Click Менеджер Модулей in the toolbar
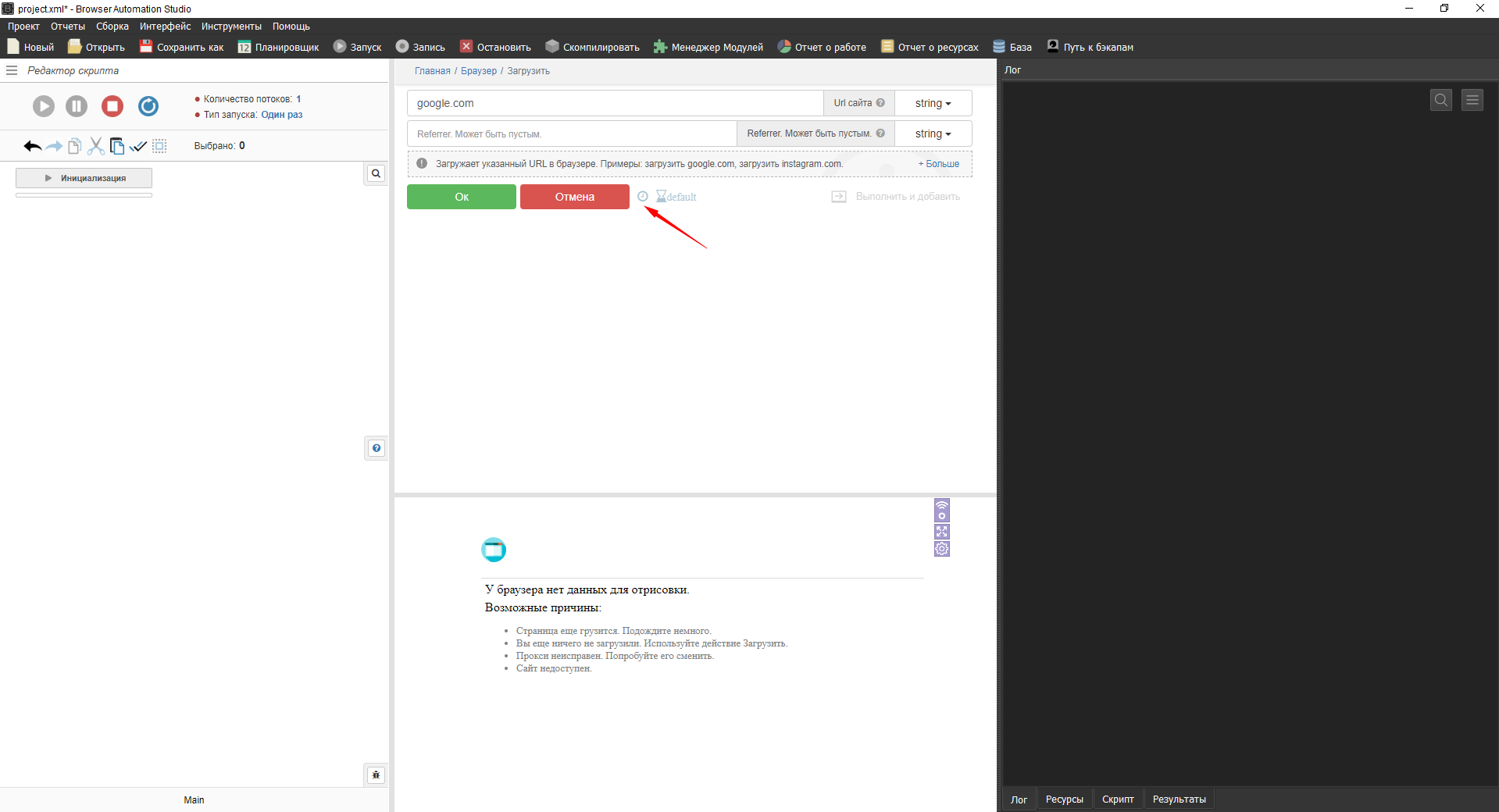1499x812 pixels. (x=708, y=47)
